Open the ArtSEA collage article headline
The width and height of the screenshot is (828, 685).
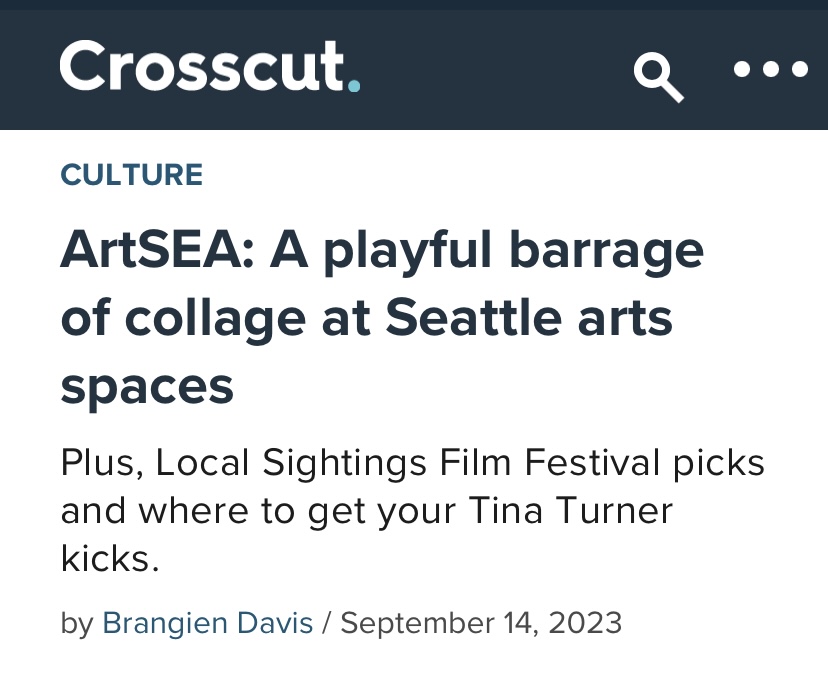384,317
